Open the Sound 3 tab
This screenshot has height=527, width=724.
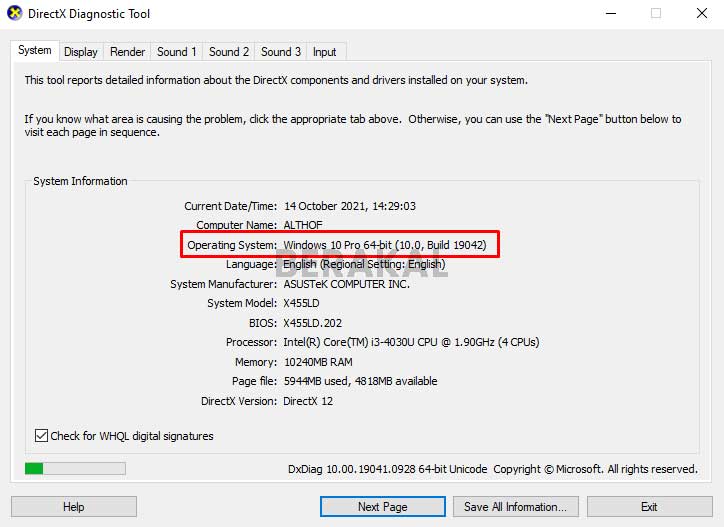[x=281, y=52]
